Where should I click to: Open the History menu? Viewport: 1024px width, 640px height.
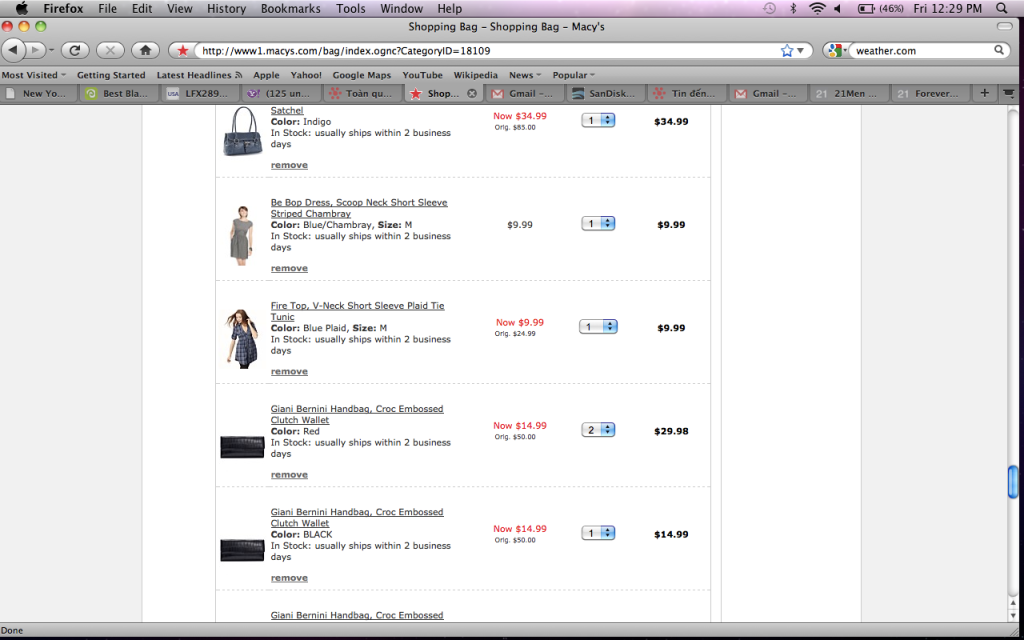point(226,9)
